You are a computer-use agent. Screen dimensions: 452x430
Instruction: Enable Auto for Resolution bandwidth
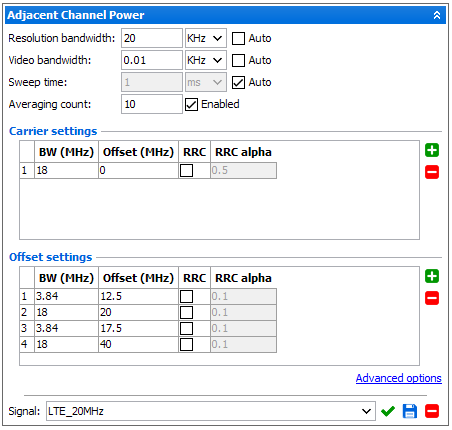[238, 38]
